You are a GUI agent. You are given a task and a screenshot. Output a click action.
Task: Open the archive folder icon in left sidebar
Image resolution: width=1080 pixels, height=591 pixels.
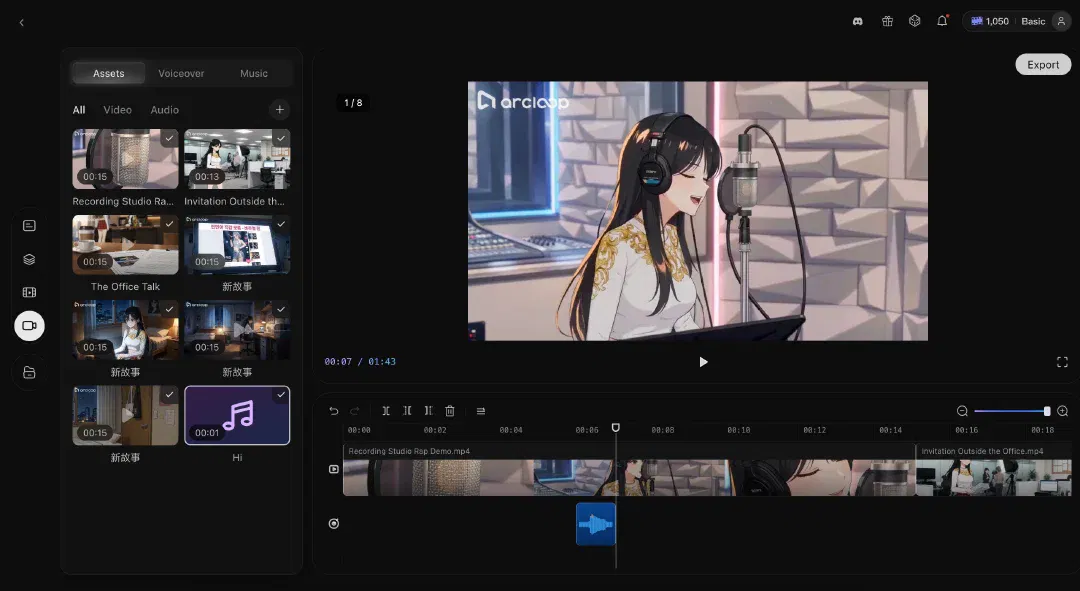29,373
